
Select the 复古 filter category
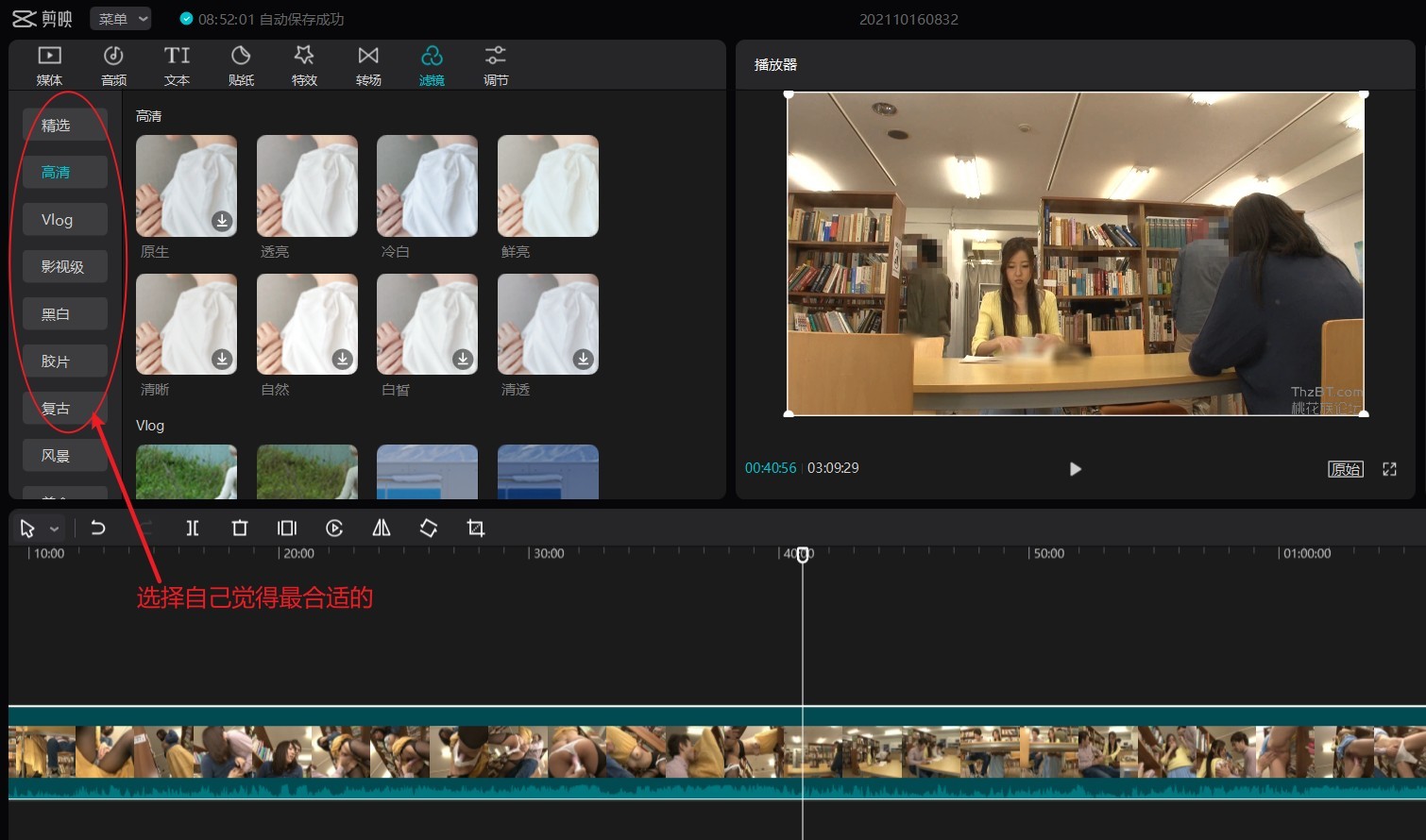coord(65,408)
